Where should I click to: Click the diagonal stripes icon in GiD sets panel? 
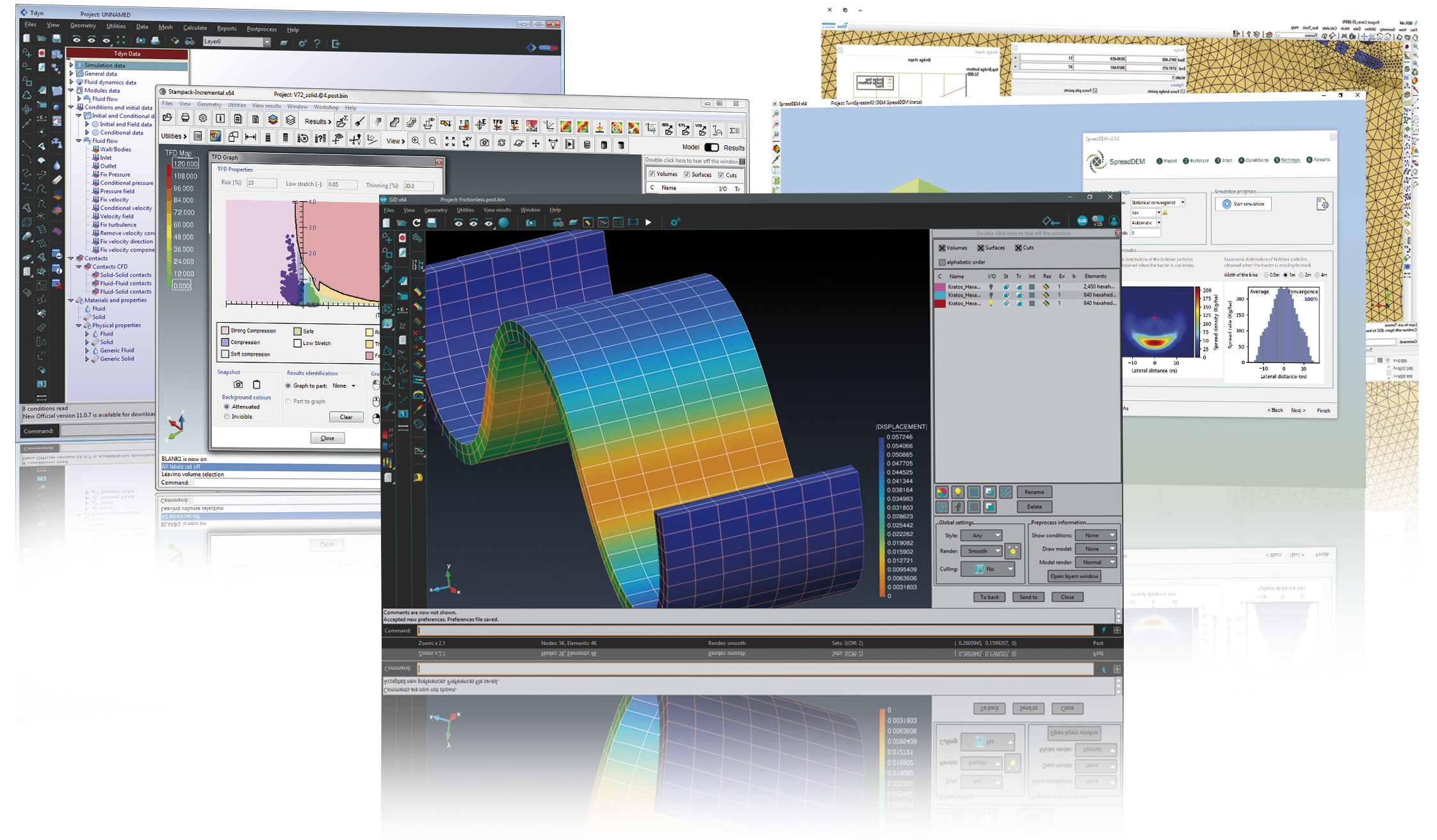tap(1005, 492)
